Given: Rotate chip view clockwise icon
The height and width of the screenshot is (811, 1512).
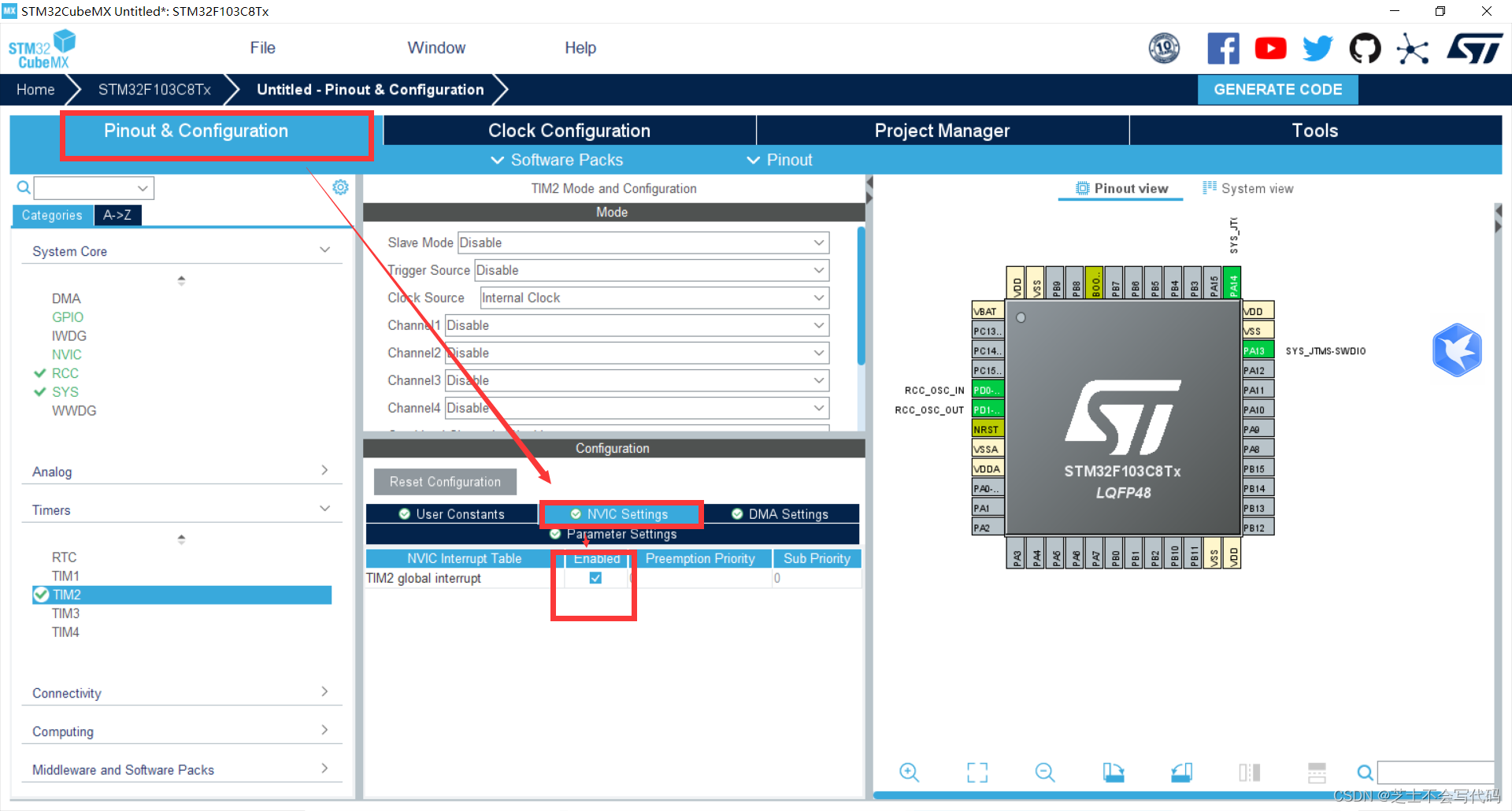Looking at the screenshot, I should (x=1113, y=772).
